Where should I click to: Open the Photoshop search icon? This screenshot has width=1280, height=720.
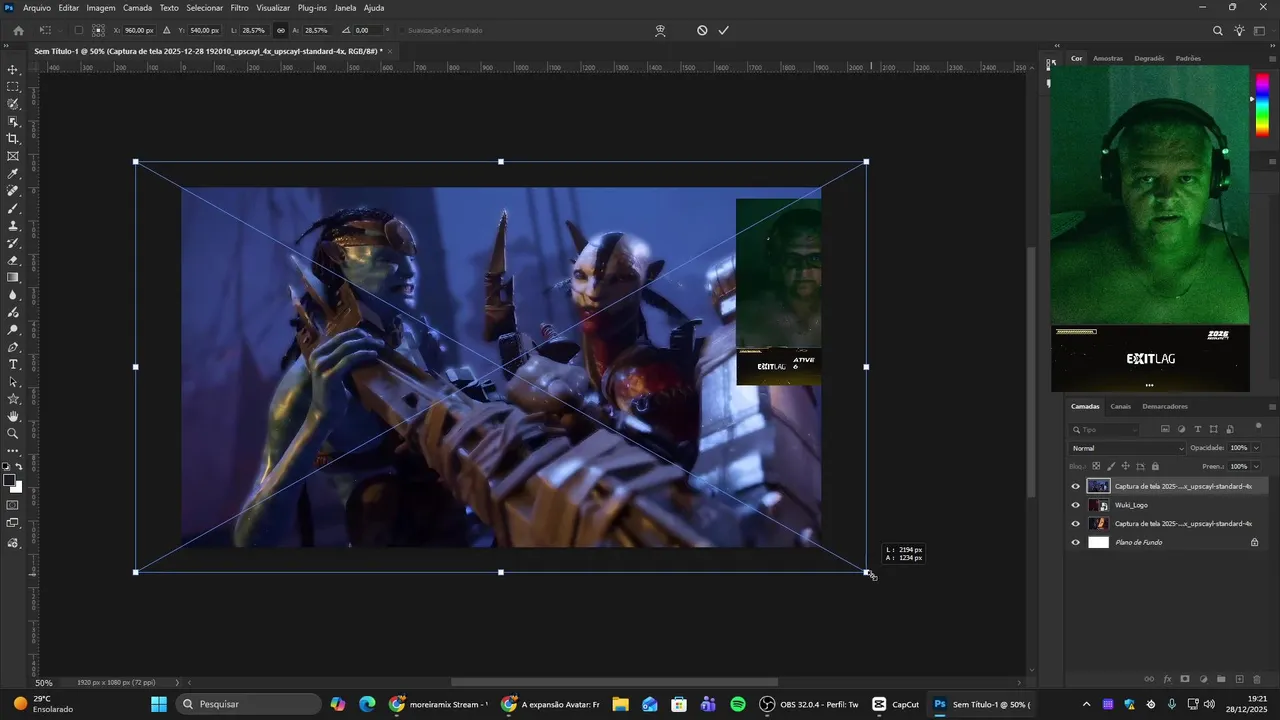click(1217, 30)
